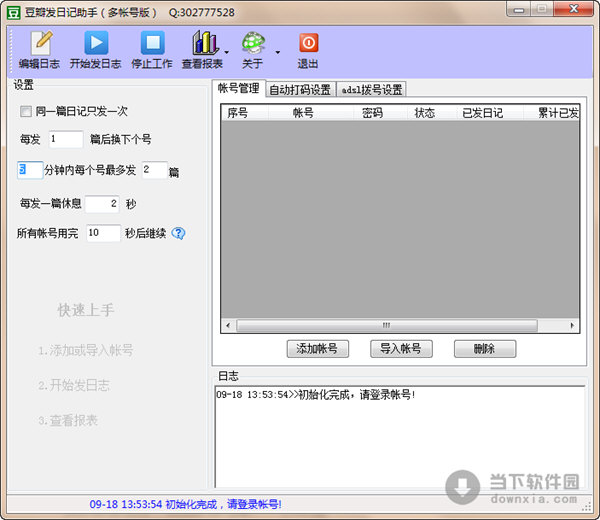The width and height of the screenshot is (600, 520).
Task: Click the 添加帐号 button
Action: 318,349
